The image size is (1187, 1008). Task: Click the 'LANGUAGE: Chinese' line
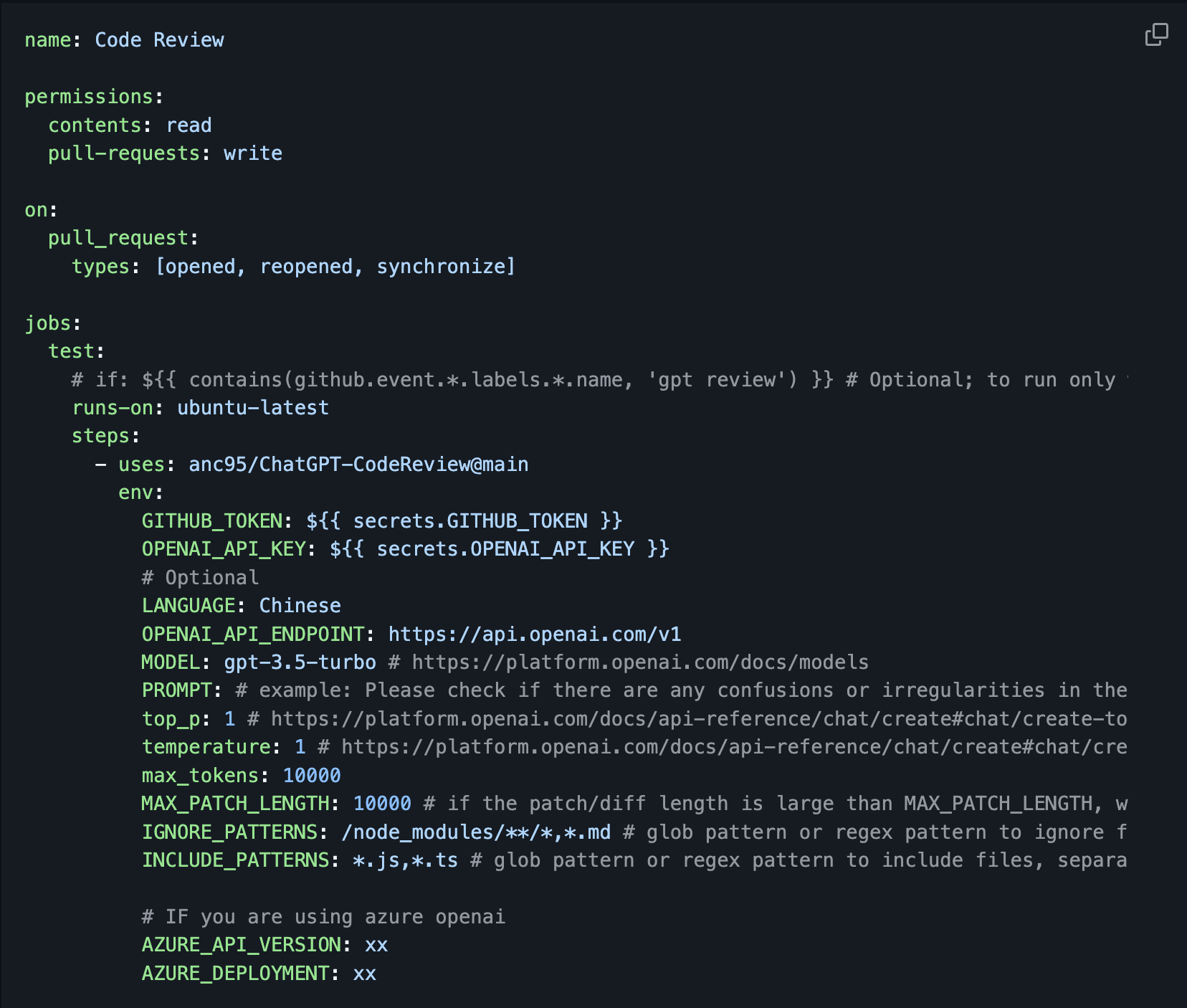click(242, 606)
